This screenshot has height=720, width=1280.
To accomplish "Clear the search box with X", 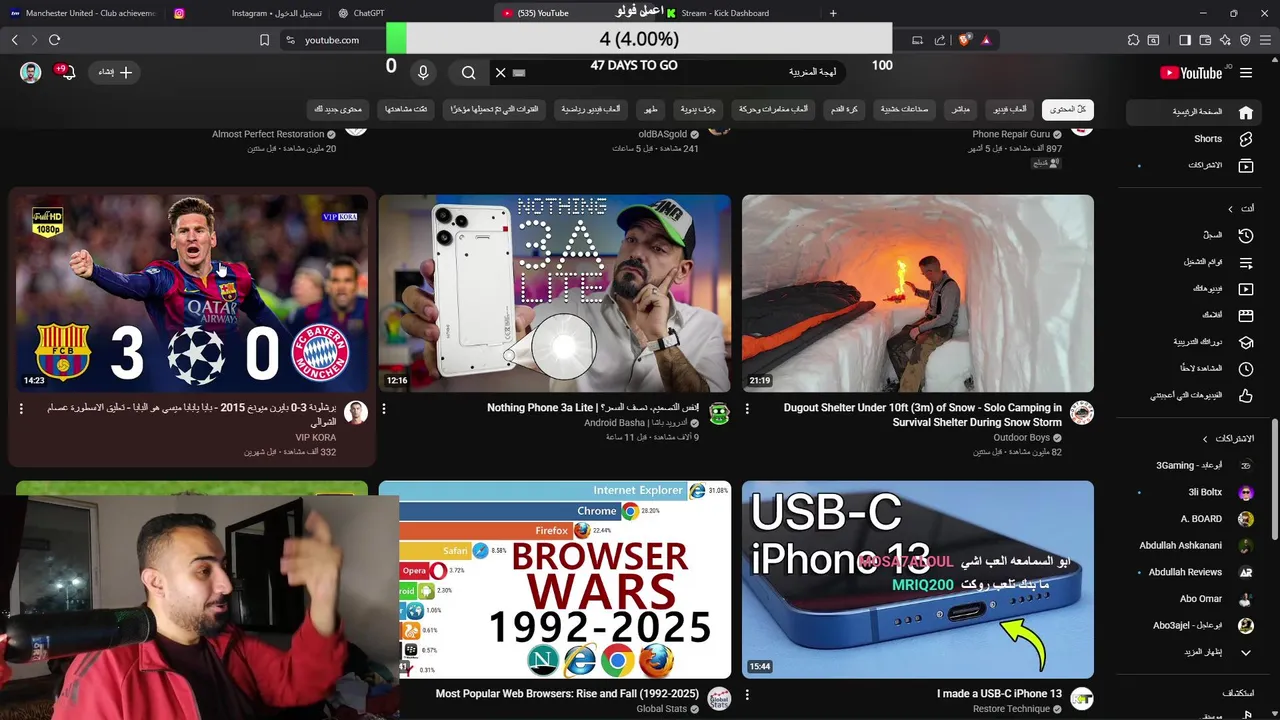I will coord(501,72).
